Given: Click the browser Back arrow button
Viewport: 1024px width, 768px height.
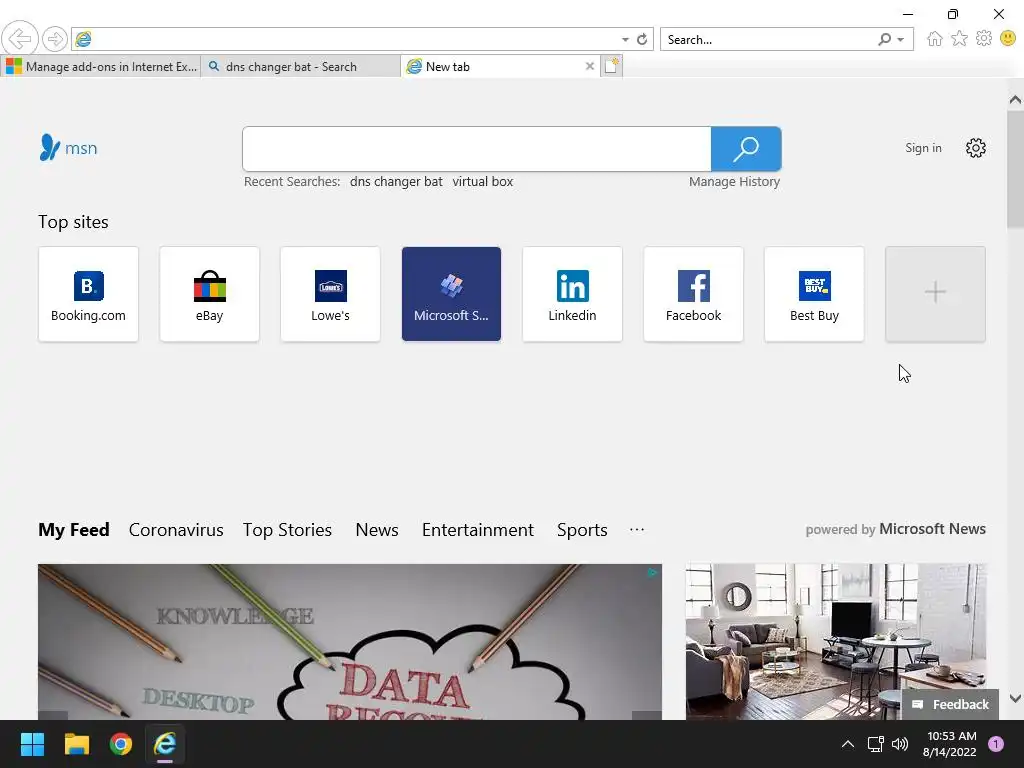Looking at the screenshot, I should 20,39.
